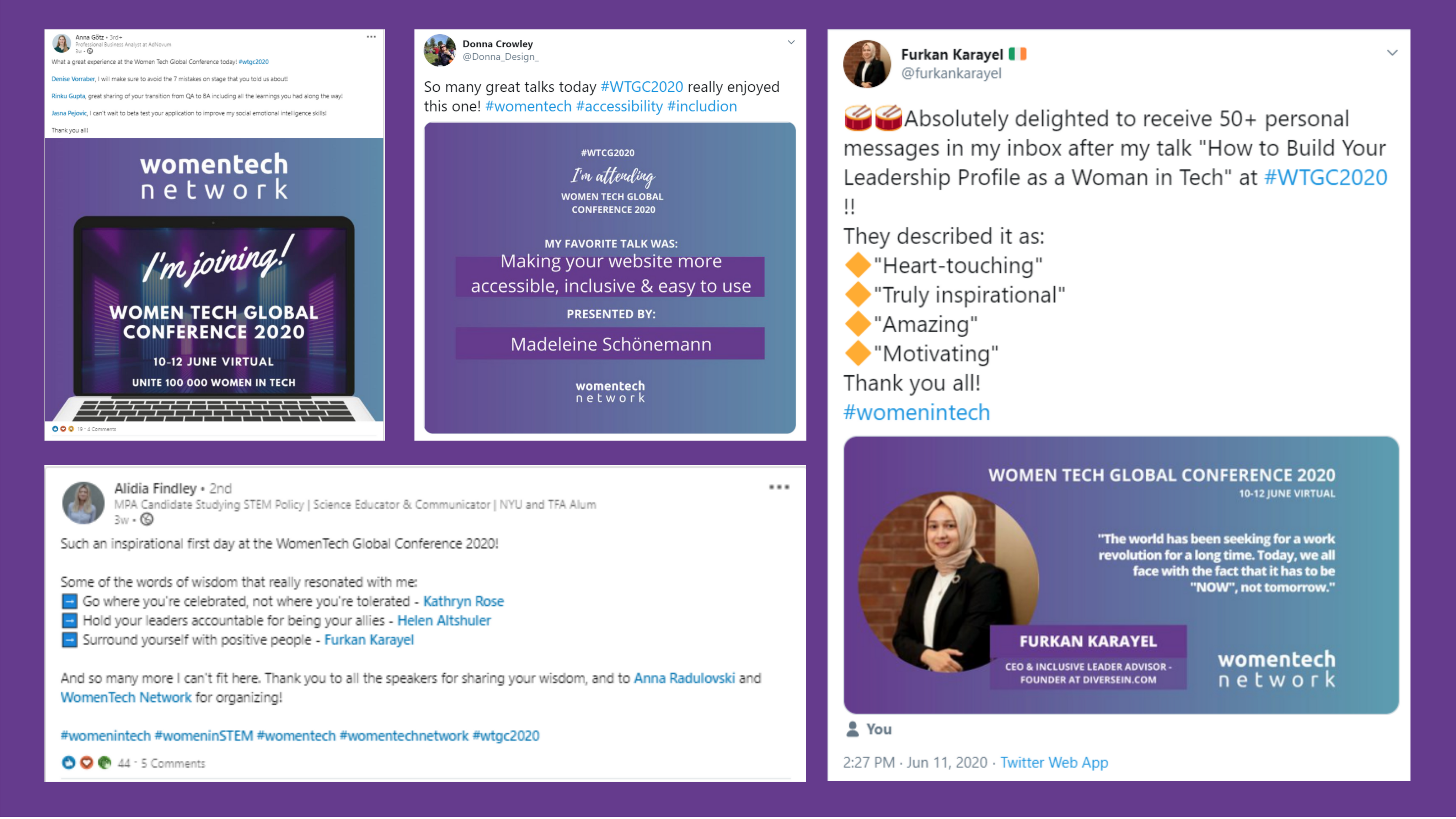
Task: Click the Kathryn Rose mention link
Action: pyautogui.click(x=464, y=601)
